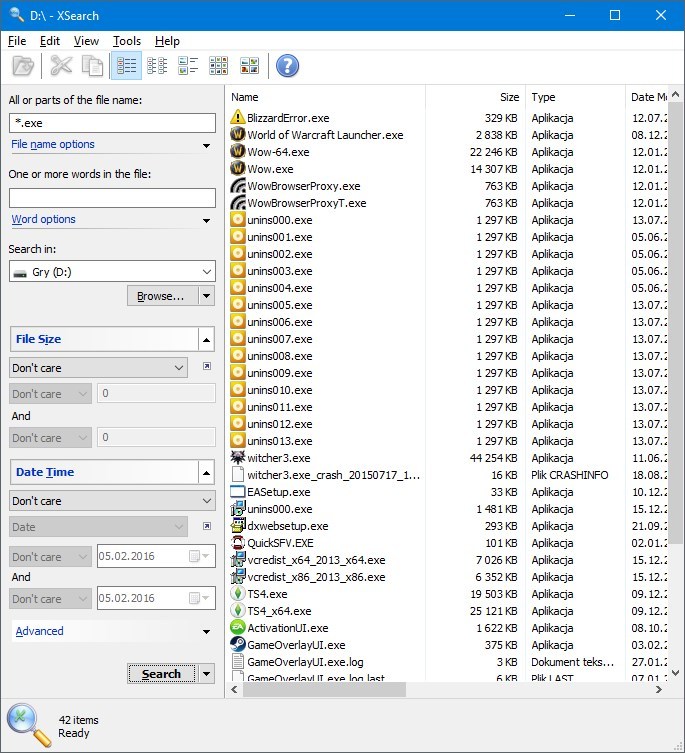
Task: Select WowBrowserProxyT.exe in the results
Action: (306, 203)
